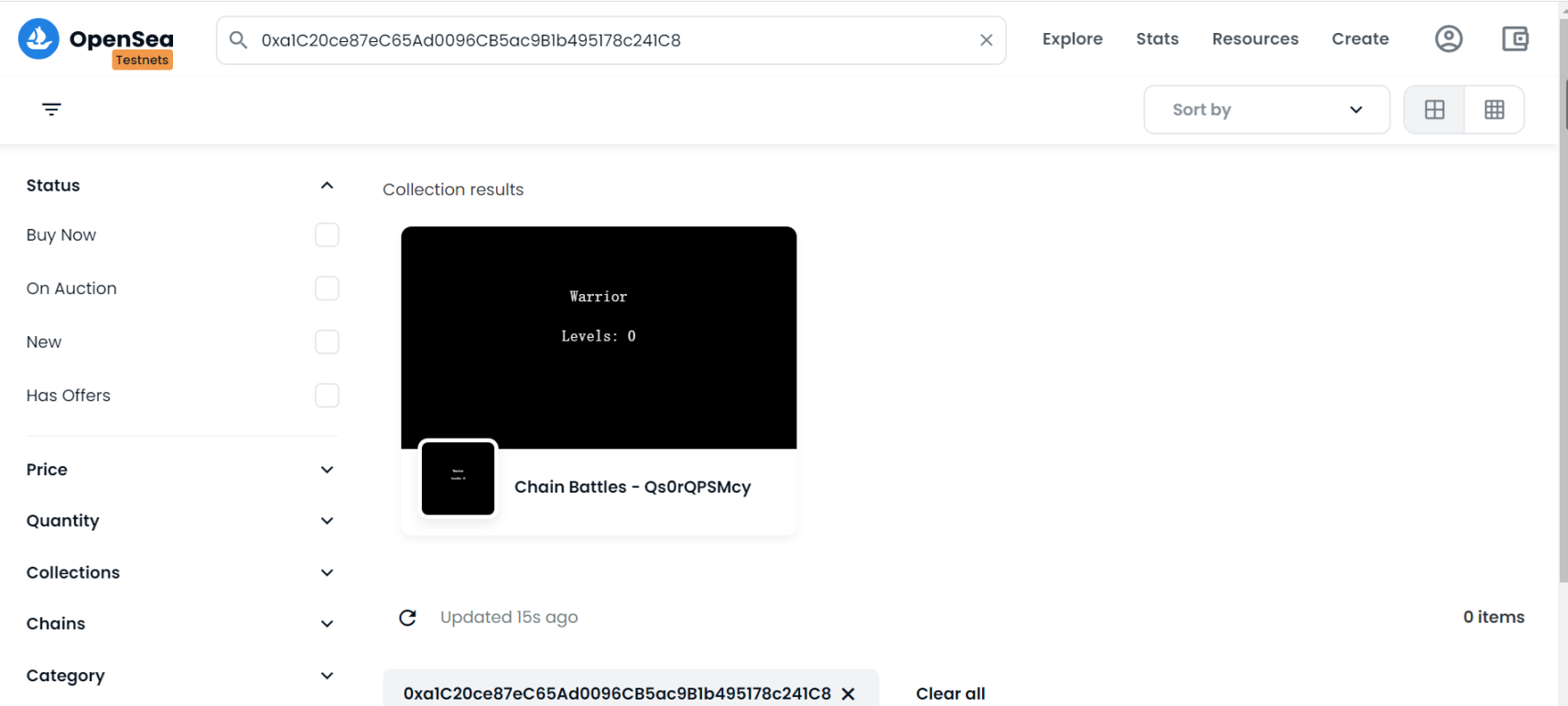The image size is (1568, 706).
Task: Toggle the filter sidebar icon
Action: tap(51, 110)
